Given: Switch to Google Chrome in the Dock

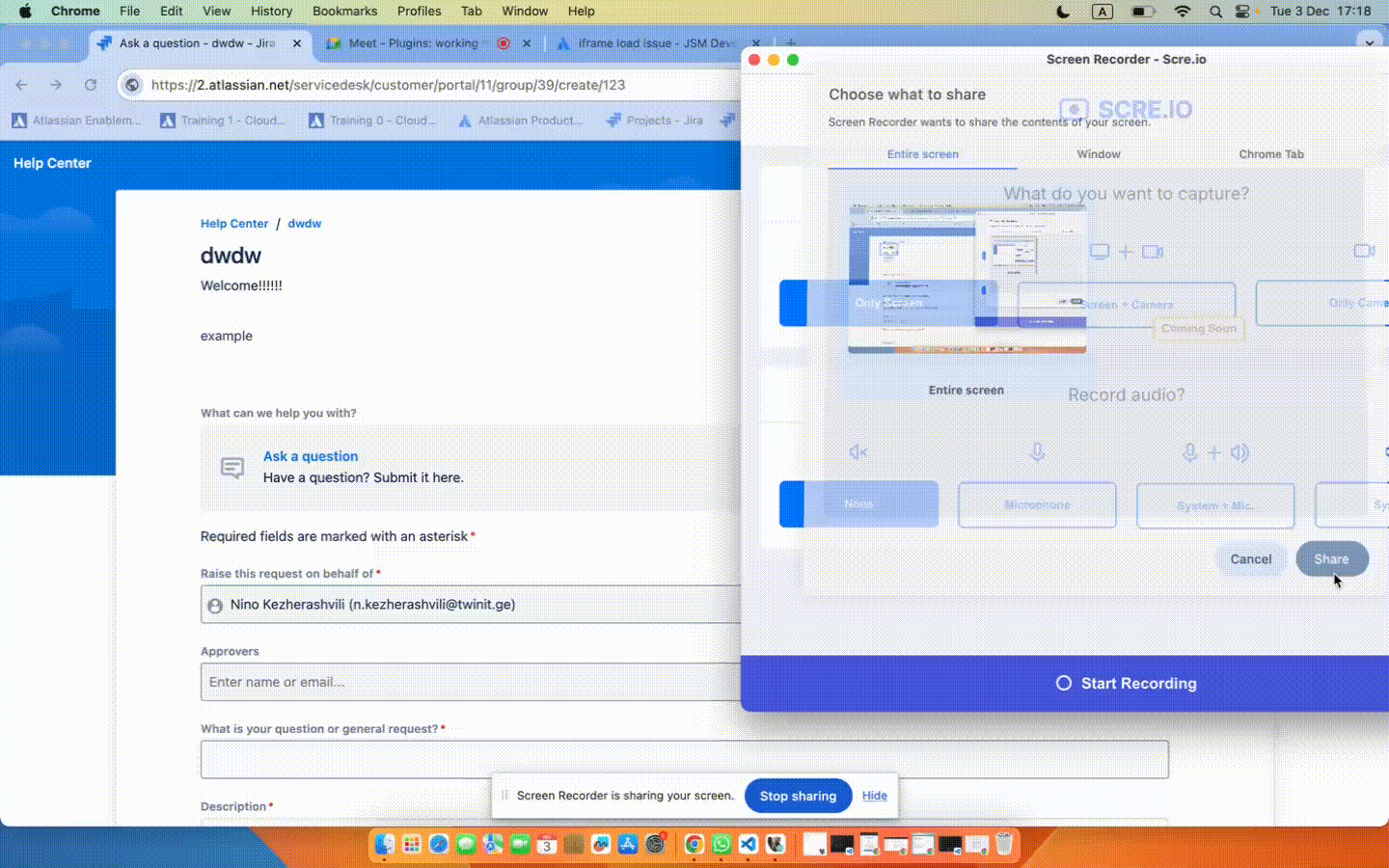Looking at the screenshot, I should [x=694, y=845].
